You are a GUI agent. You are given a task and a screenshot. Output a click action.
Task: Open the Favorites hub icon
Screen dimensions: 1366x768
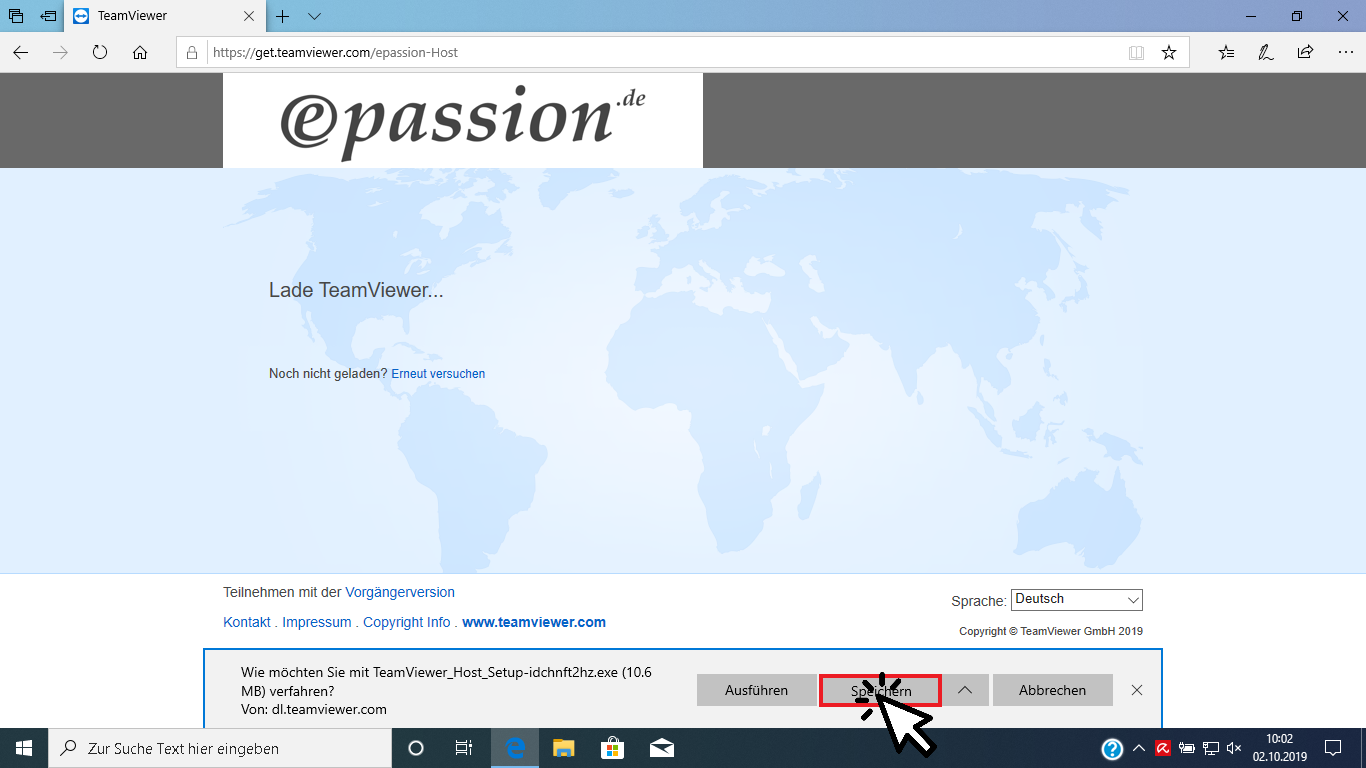(x=1227, y=52)
